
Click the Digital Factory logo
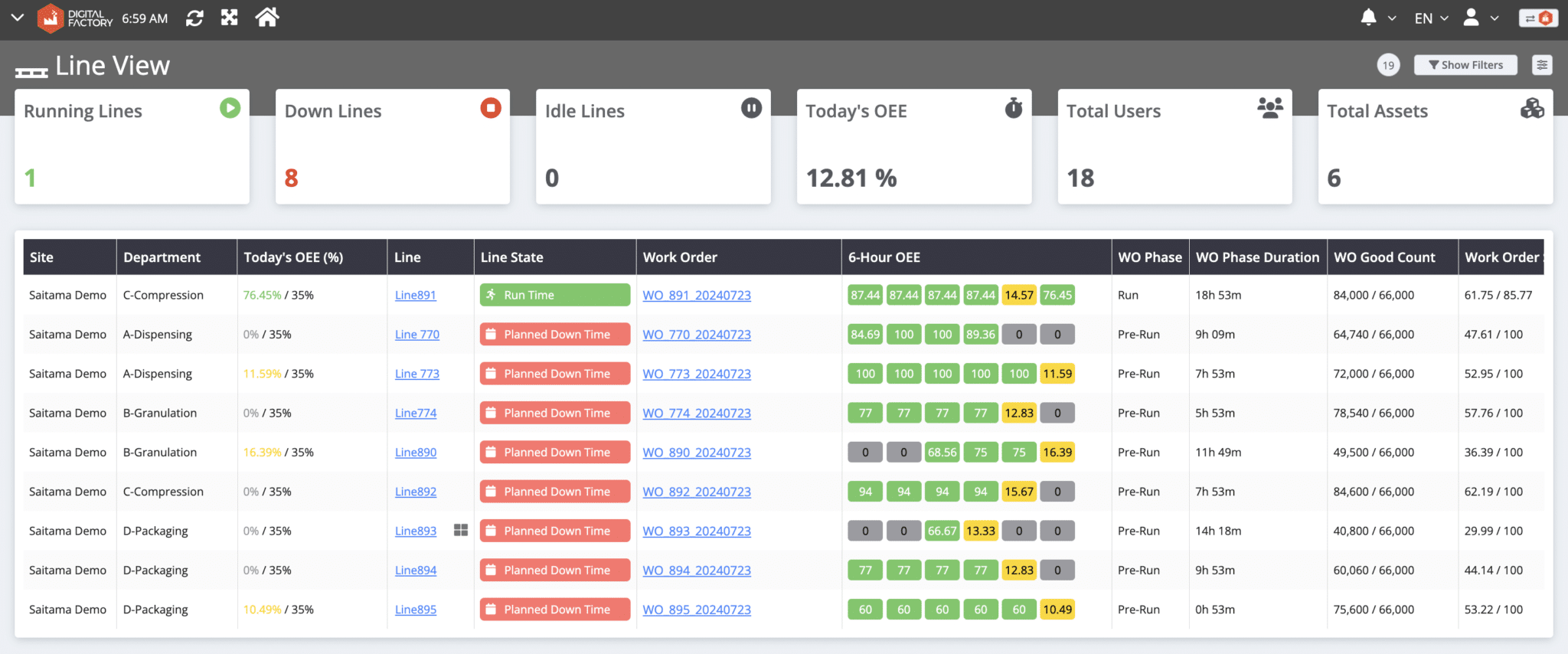point(75,18)
